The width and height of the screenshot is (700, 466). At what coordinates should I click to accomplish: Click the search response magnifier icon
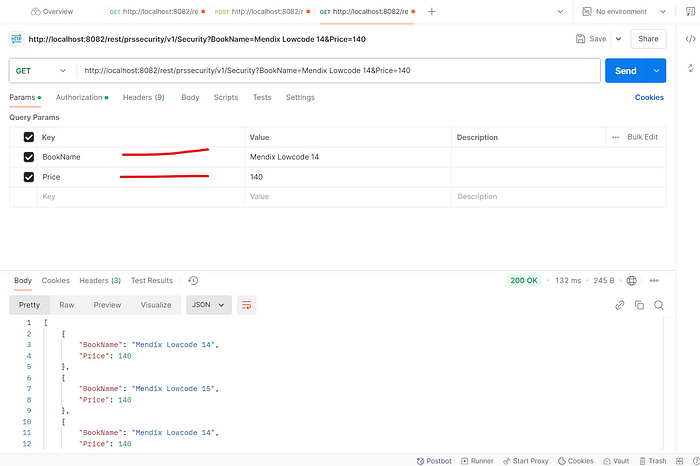point(657,304)
